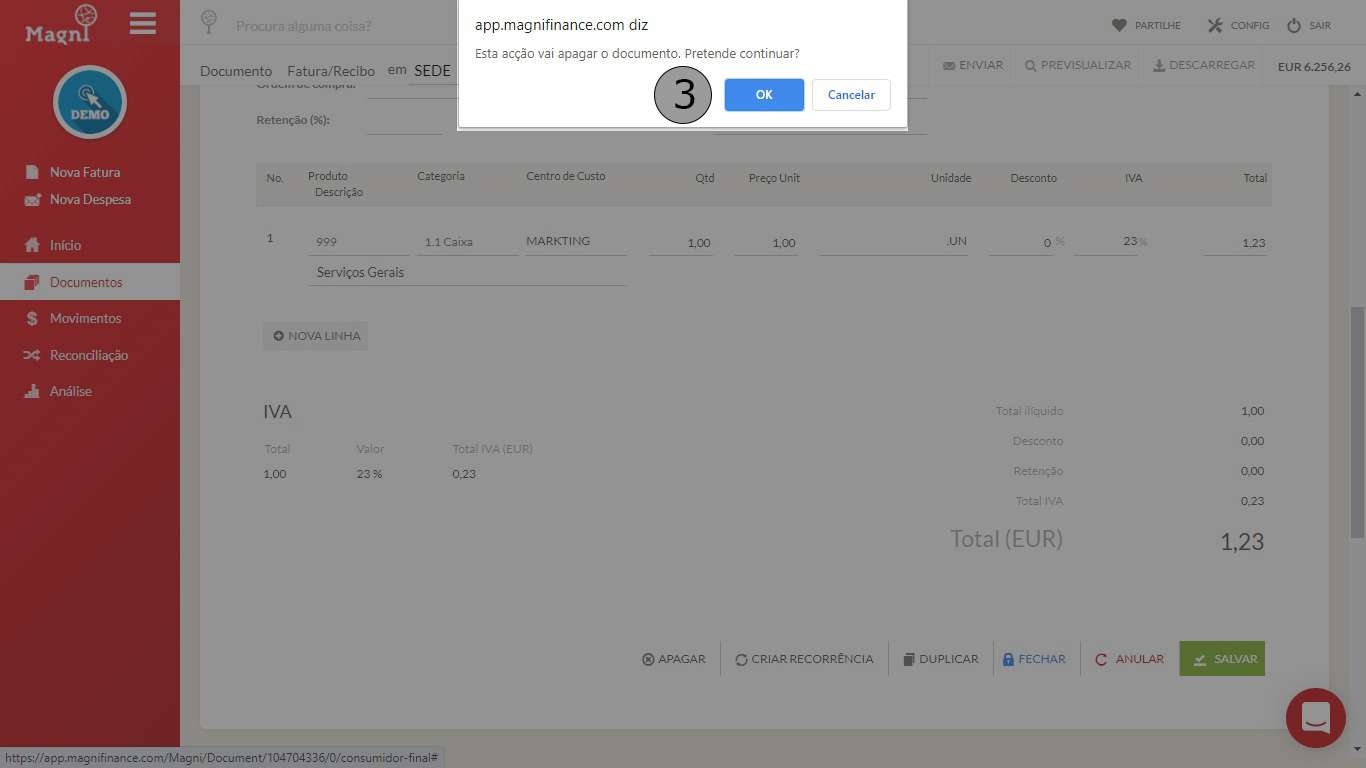Open the DEMO profile avatar
The image size is (1366, 768).
(x=90, y=102)
